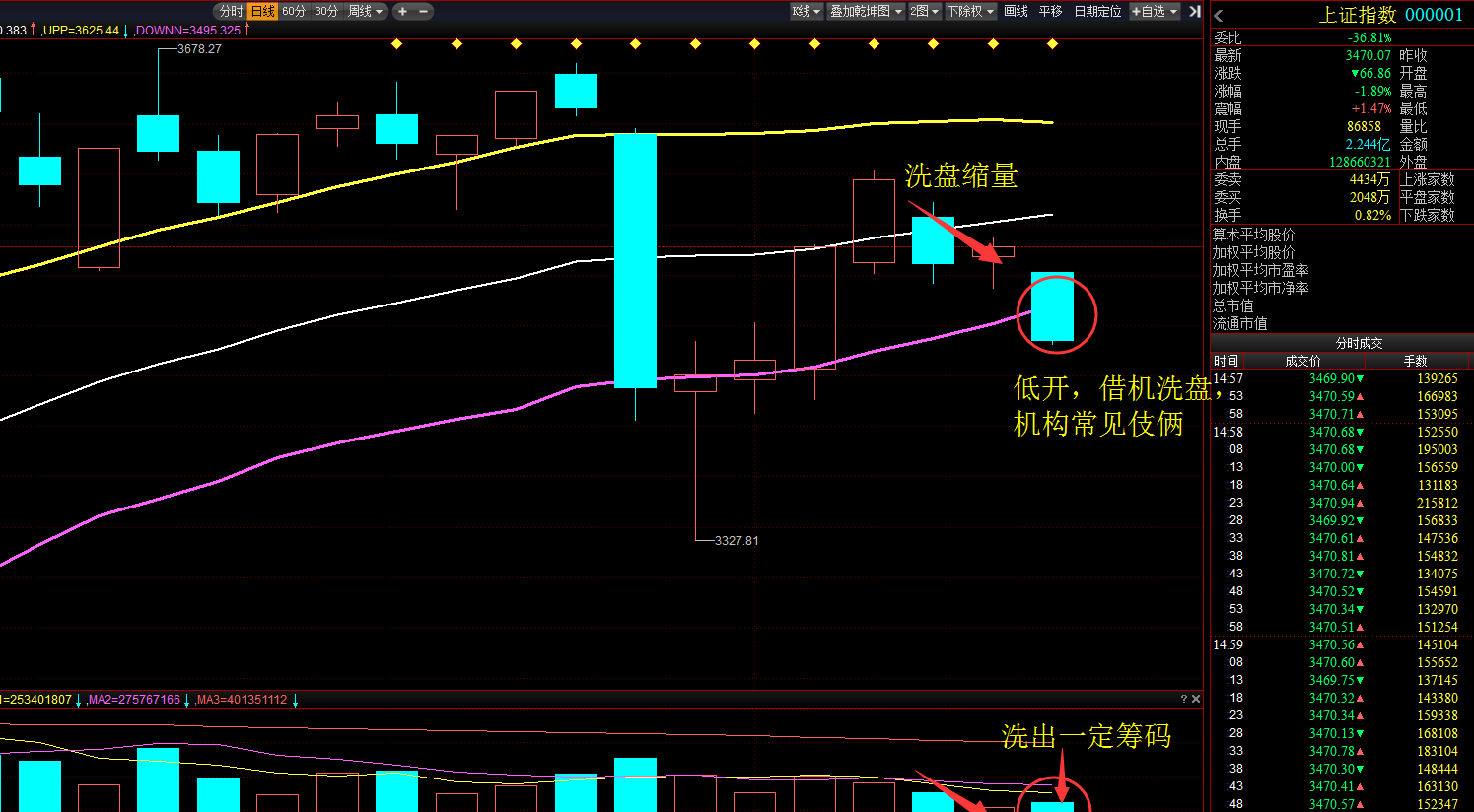
Task: Click 总手 value 2.244亿
Action: (1369, 145)
